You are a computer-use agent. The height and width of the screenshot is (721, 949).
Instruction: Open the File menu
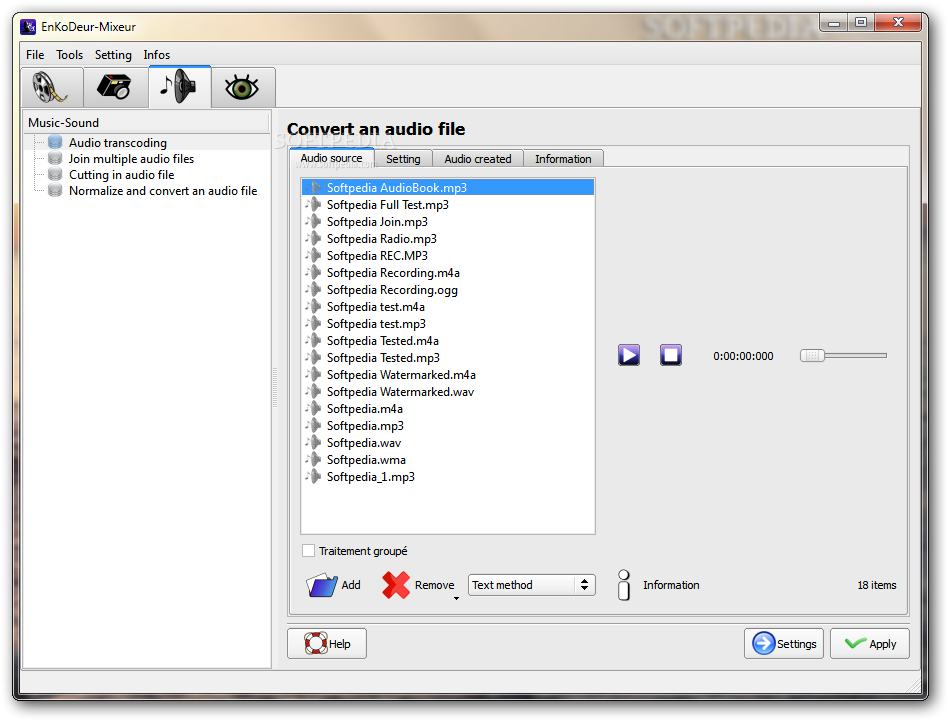point(35,54)
